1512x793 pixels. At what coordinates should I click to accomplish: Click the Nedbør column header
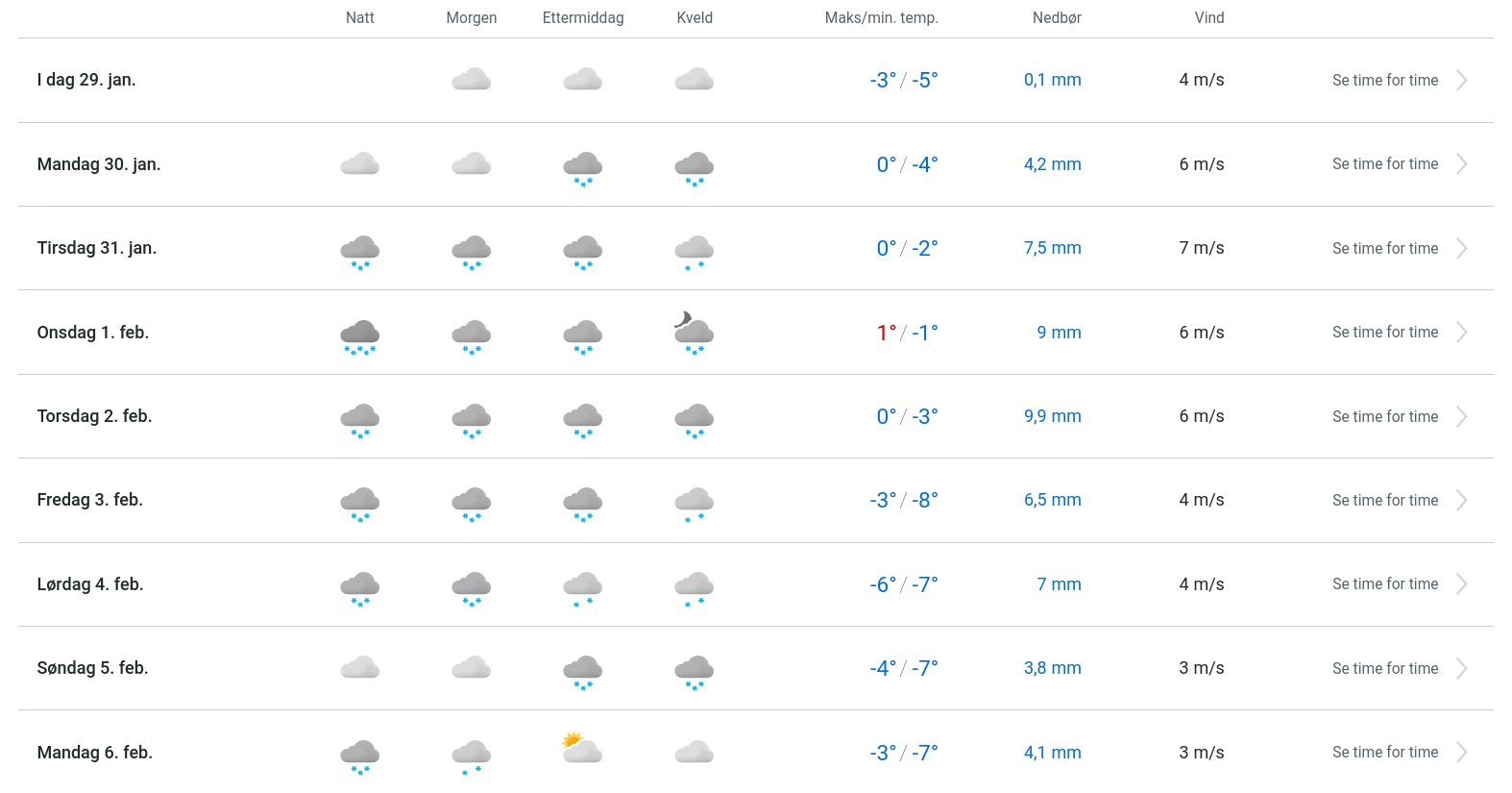click(x=1057, y=18)
